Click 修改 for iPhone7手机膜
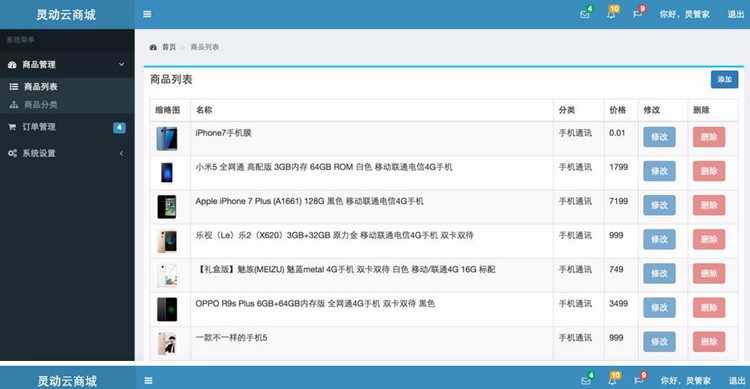This screenshot has height=389, width=750. tap(659, 137)
